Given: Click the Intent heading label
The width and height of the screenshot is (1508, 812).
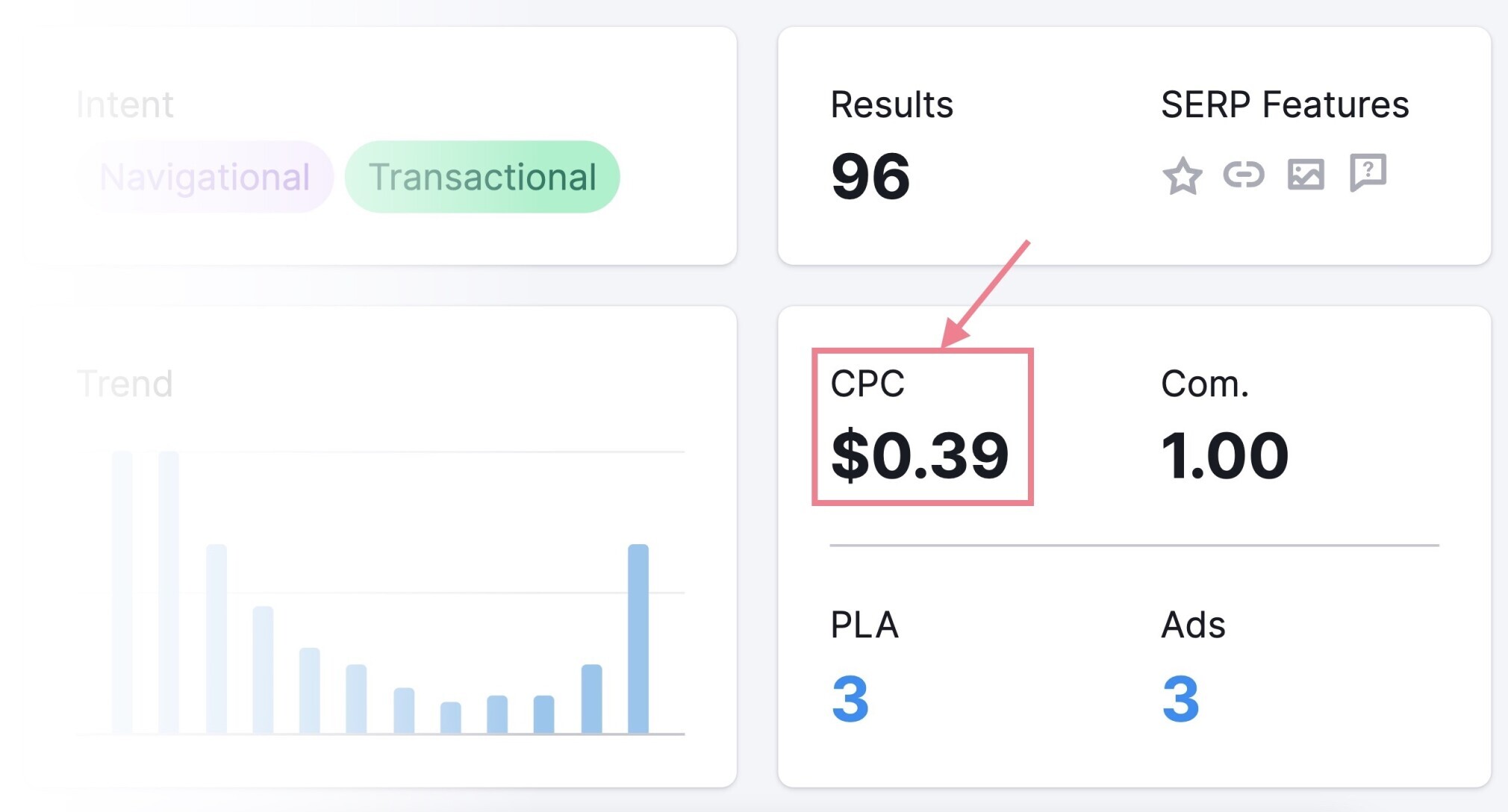Looking at the screenshot, I should (x=125, y=104).
